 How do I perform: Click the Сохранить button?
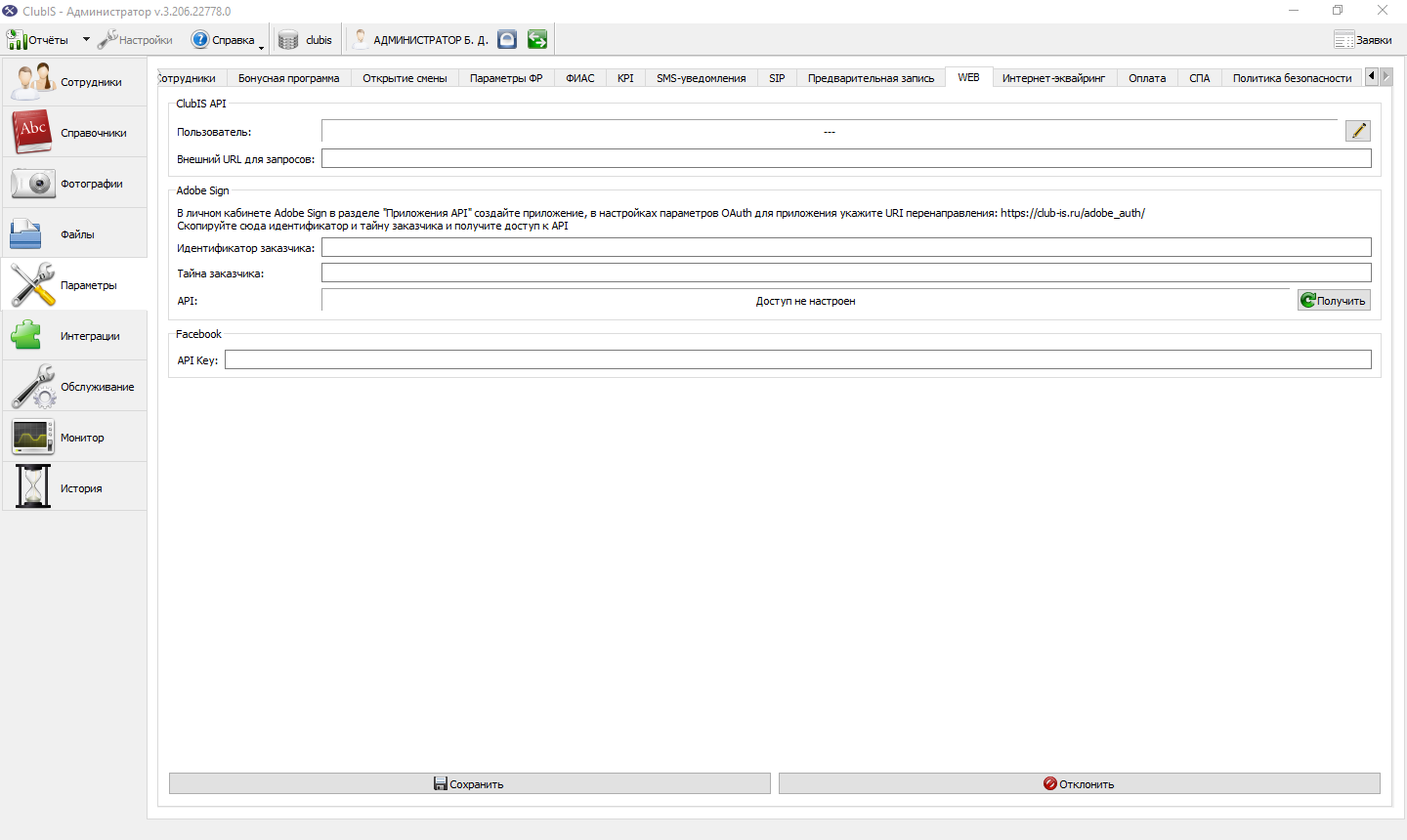point(470,783)
